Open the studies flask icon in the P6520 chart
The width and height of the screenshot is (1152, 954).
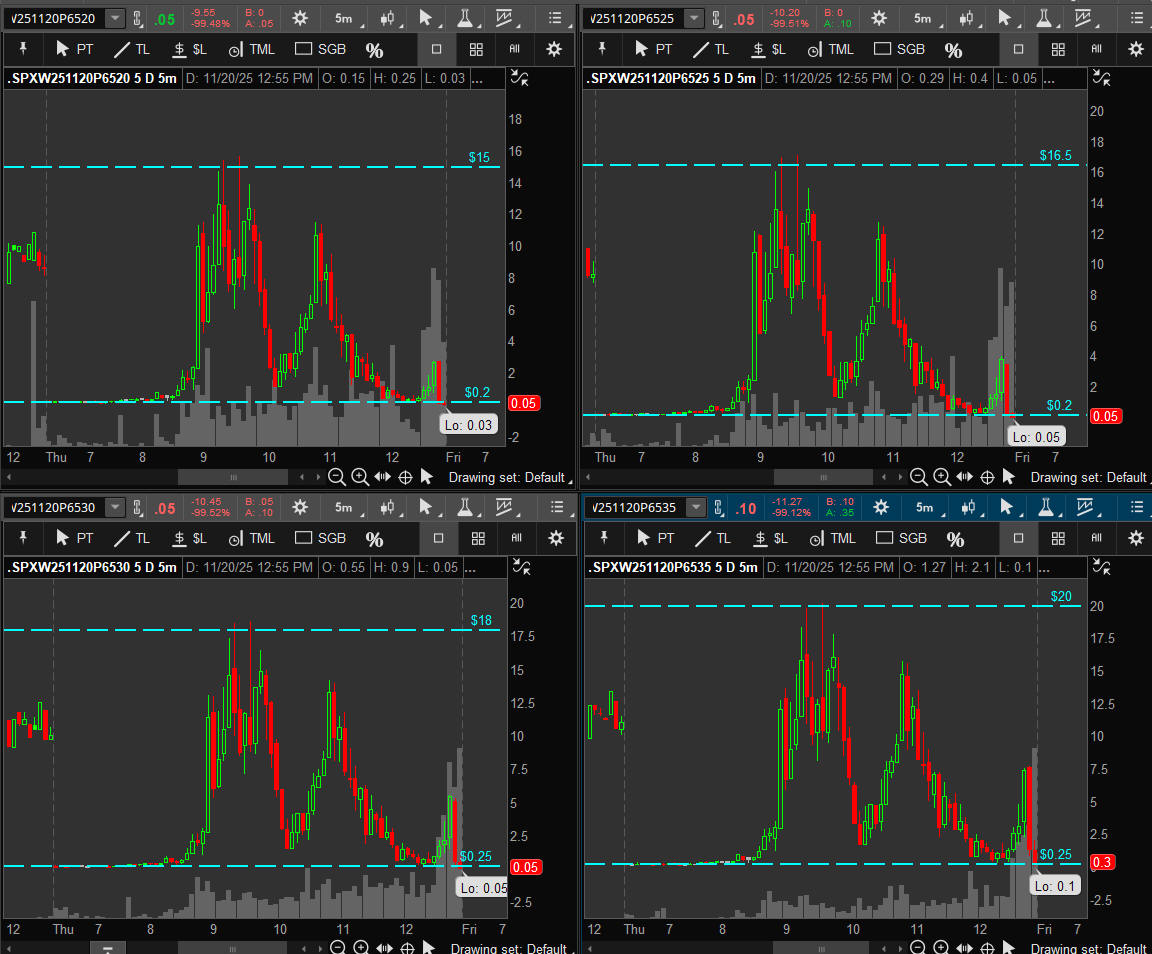click(465, 18)
